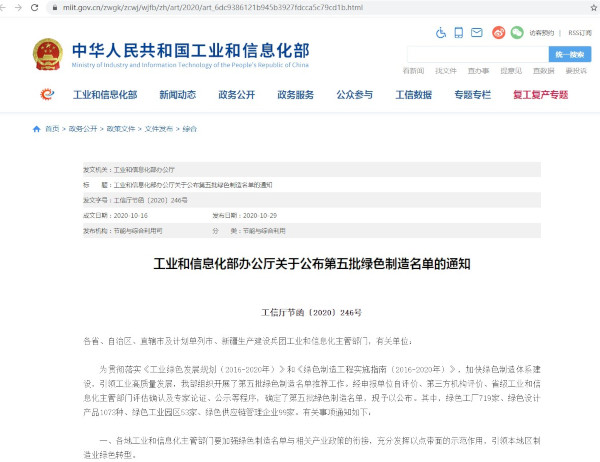Click the paragraph beginning 一、各地工业和信息化主管部门

click(x=311, y=448)
